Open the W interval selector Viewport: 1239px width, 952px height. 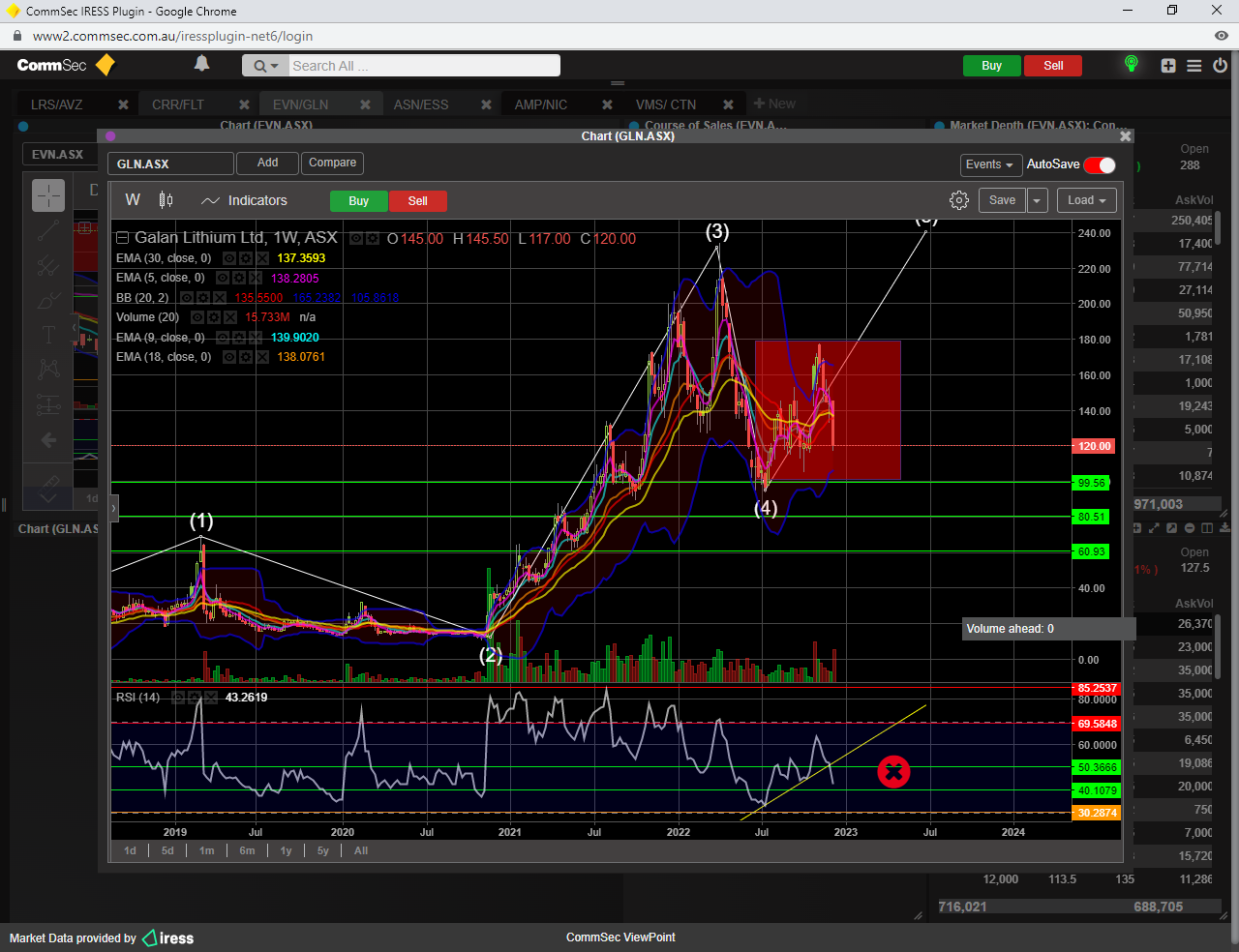[133, 200]
